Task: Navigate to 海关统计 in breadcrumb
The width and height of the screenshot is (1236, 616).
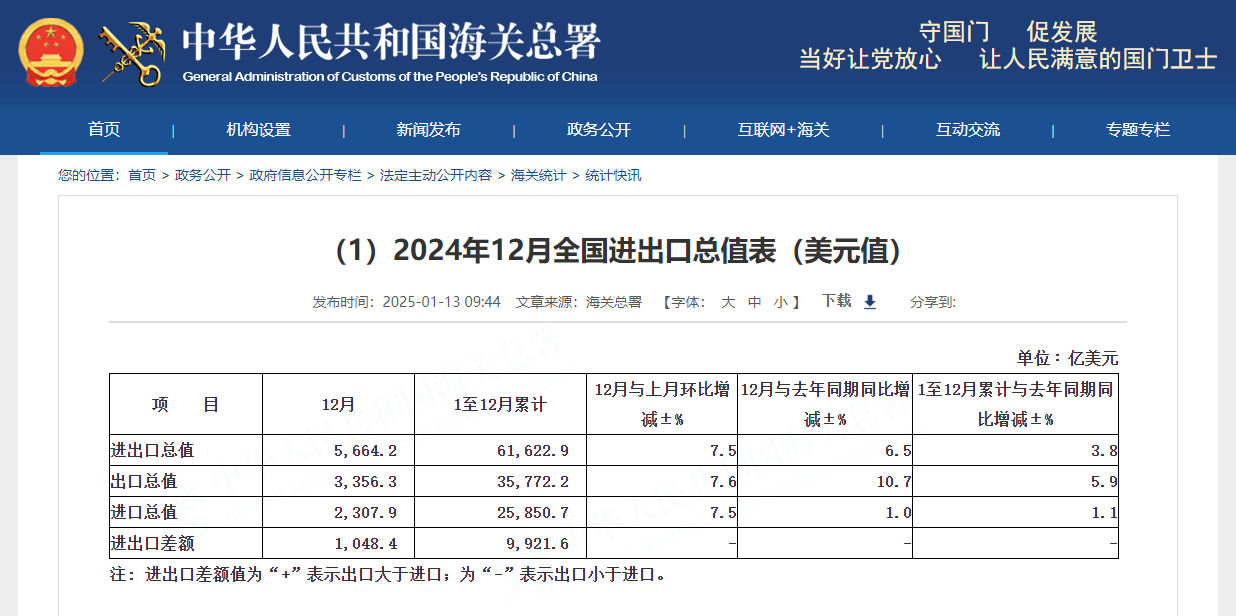Action: (538, 176)
